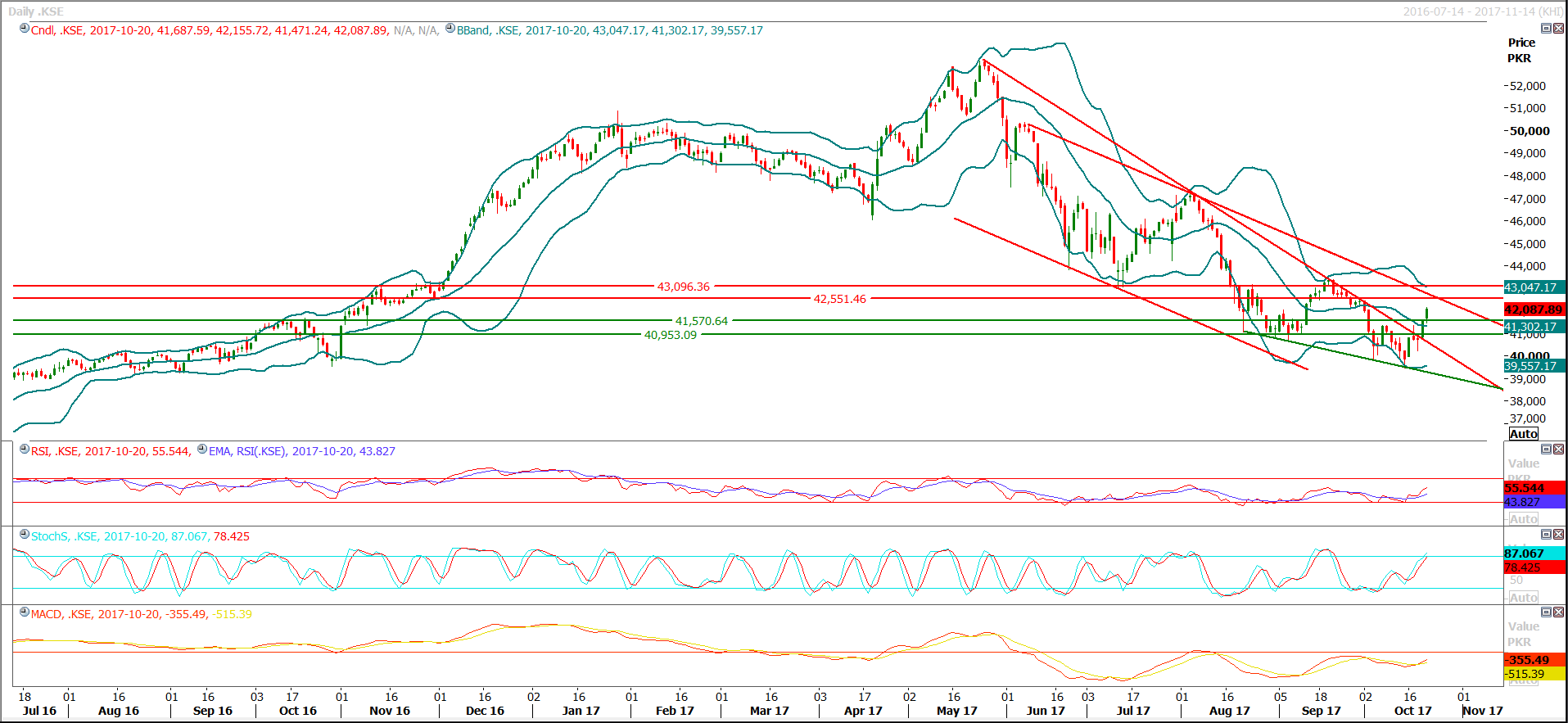Toggle Auto scaling on price axis
The image size is (1568, 723).
(x=1523, y=434)
